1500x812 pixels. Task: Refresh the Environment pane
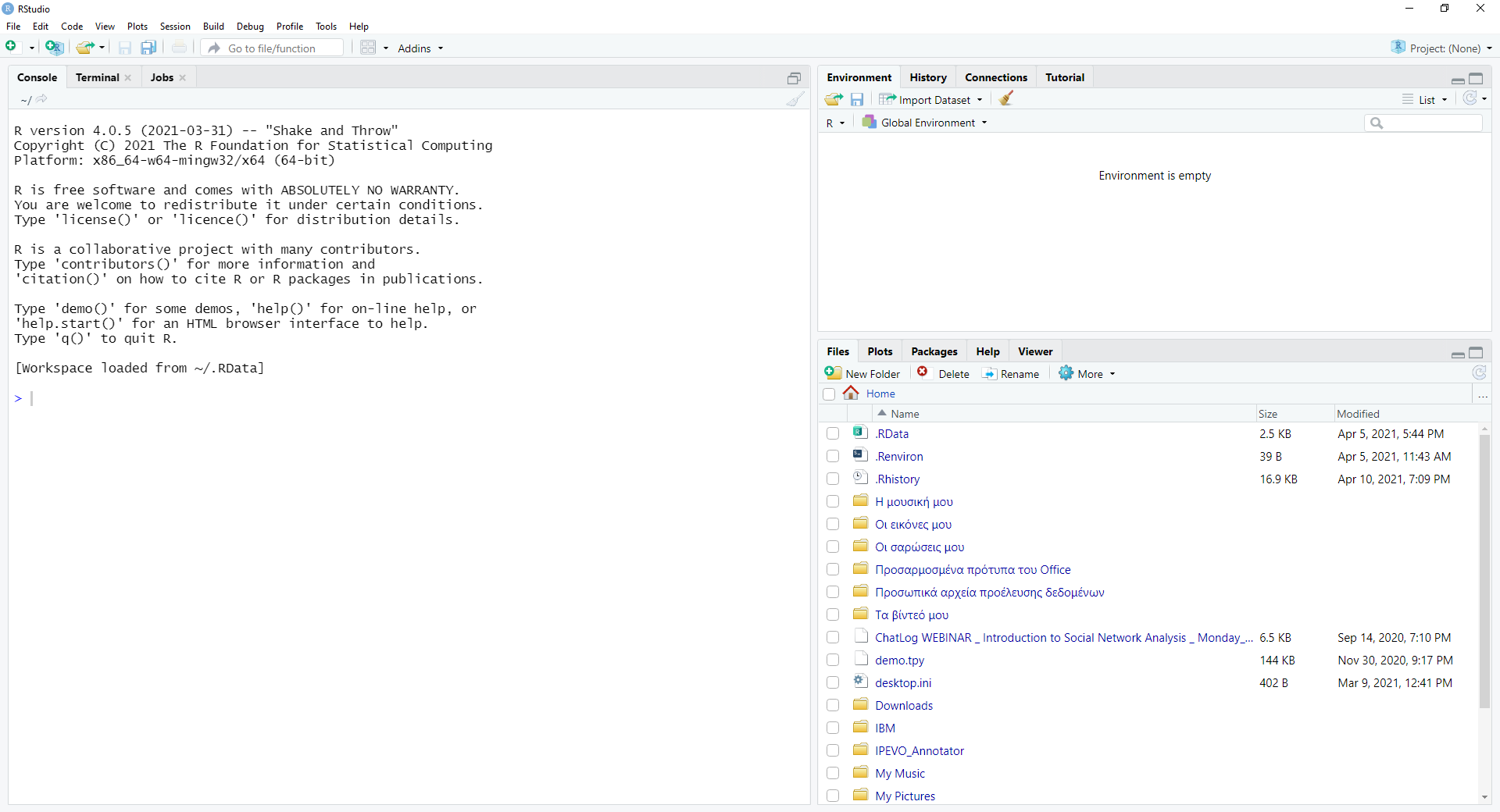pos(1470,98)
